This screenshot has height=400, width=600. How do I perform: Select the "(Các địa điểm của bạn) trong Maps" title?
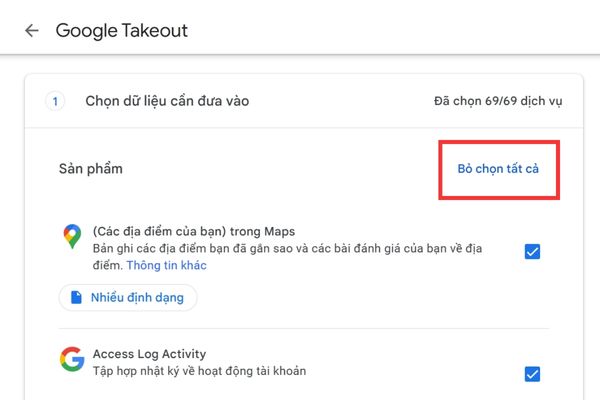(193, 231)
